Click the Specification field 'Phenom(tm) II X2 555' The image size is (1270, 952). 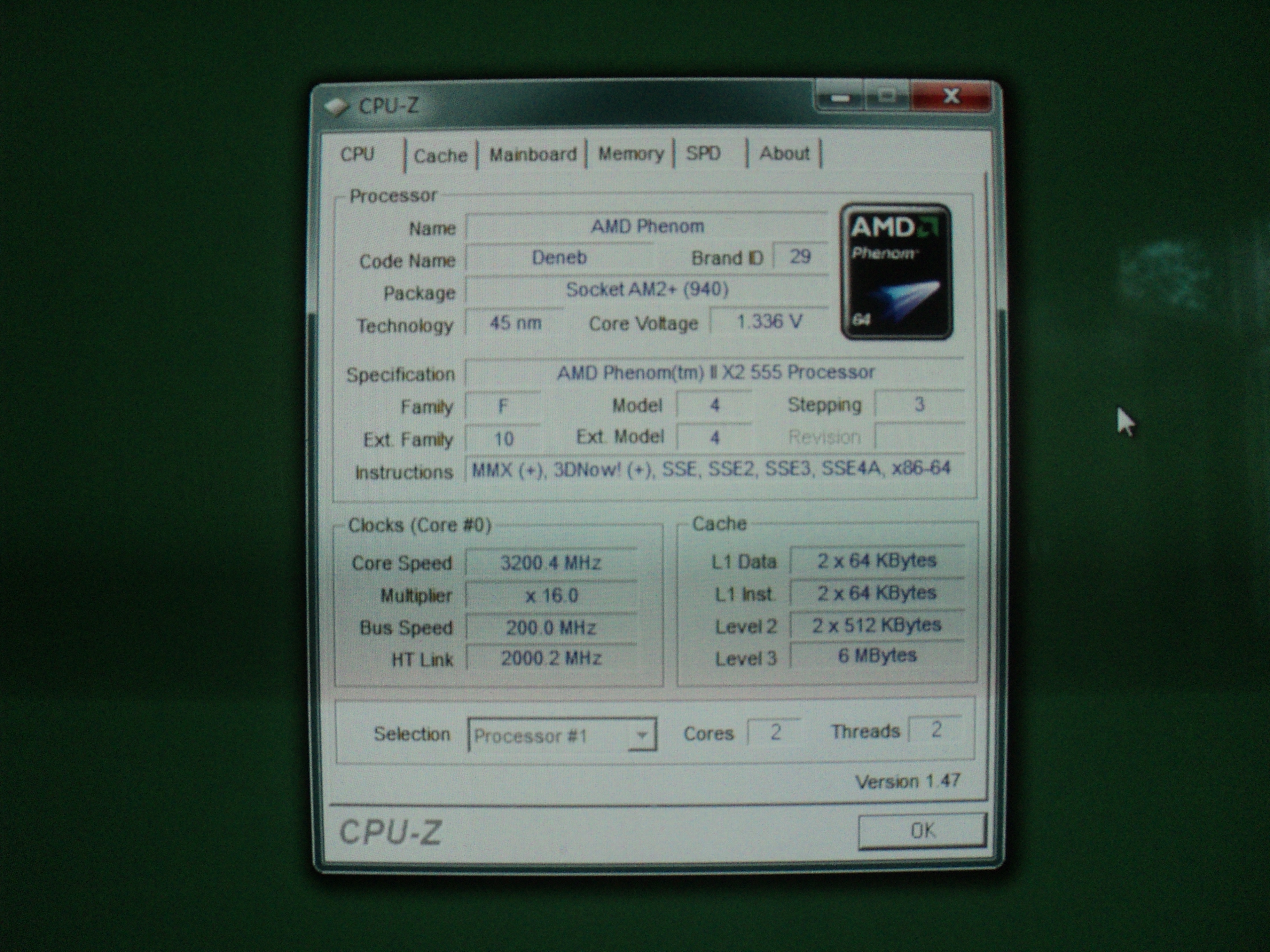click(715, 372)
